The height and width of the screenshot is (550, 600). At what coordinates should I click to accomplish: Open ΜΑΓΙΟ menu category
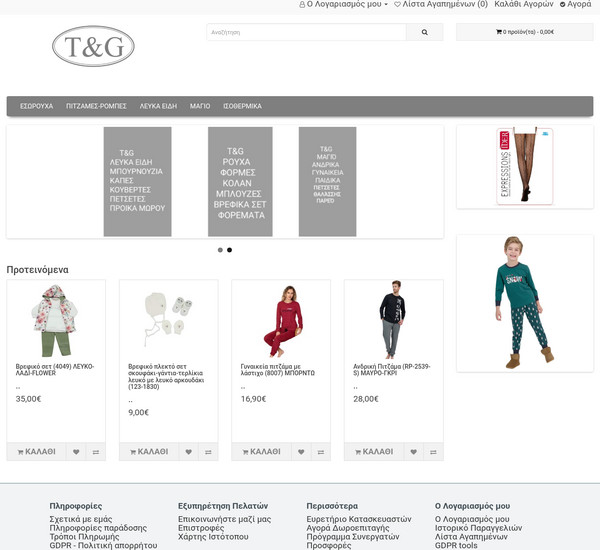tap(200, 106)
